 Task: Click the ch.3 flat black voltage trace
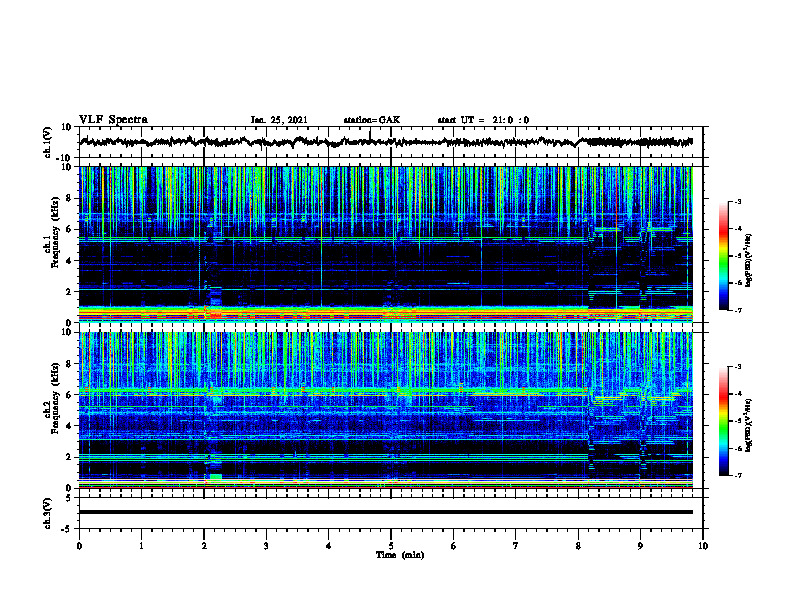[386, 512]
